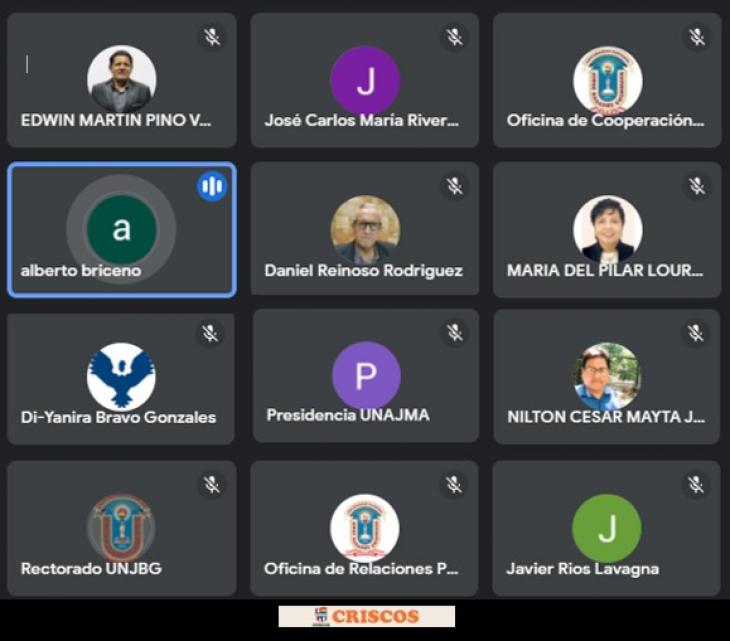
Task: Select the purple P avatar of Presidencia UNAJMA
Action: pyautogui.click(x=366, y=375)
